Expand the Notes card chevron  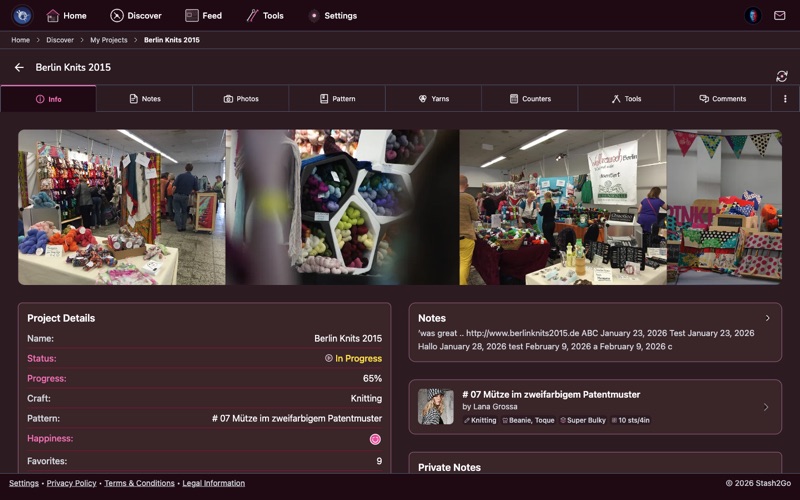pos(767,318)
